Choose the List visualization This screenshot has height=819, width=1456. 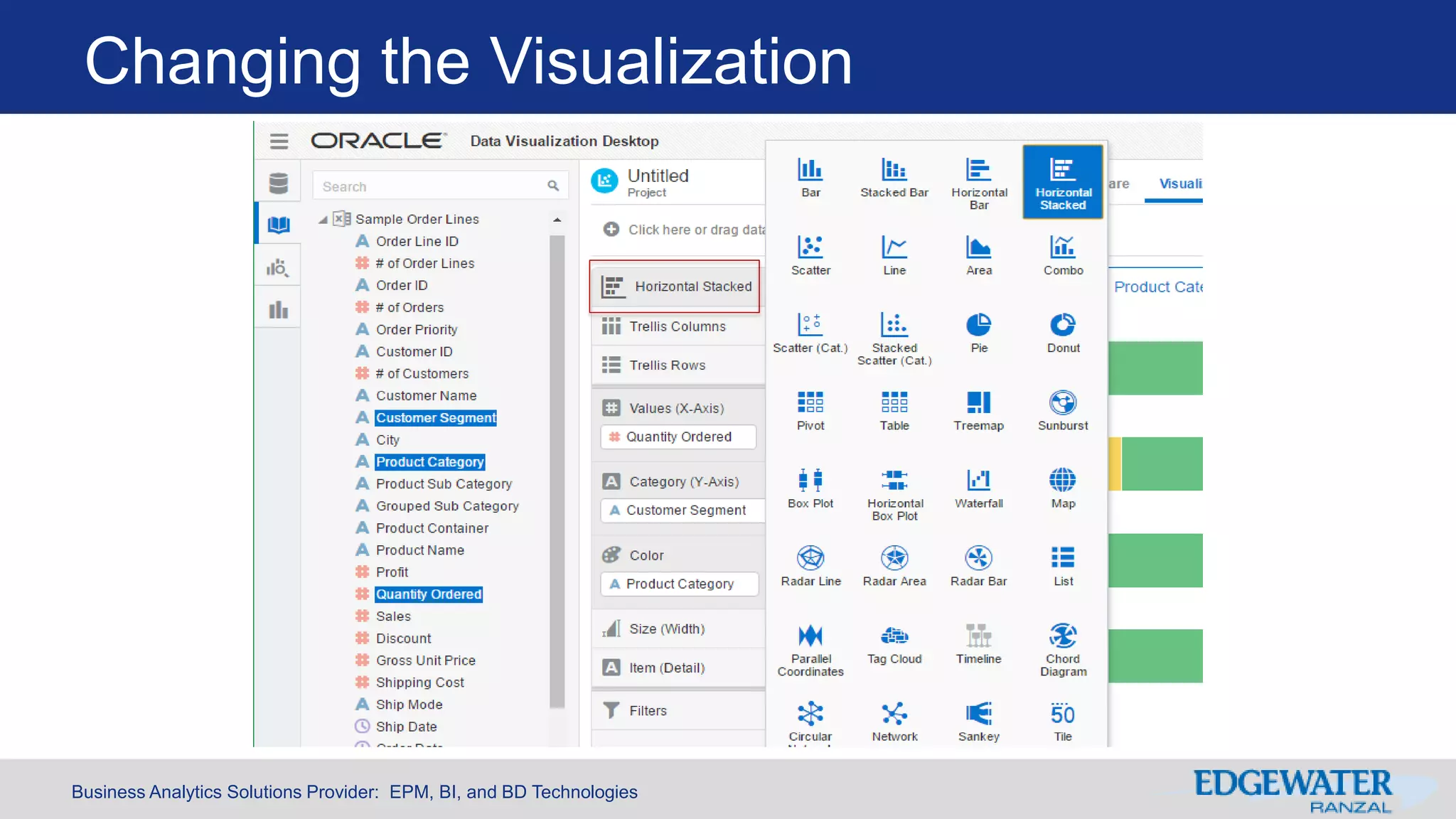1063,566
